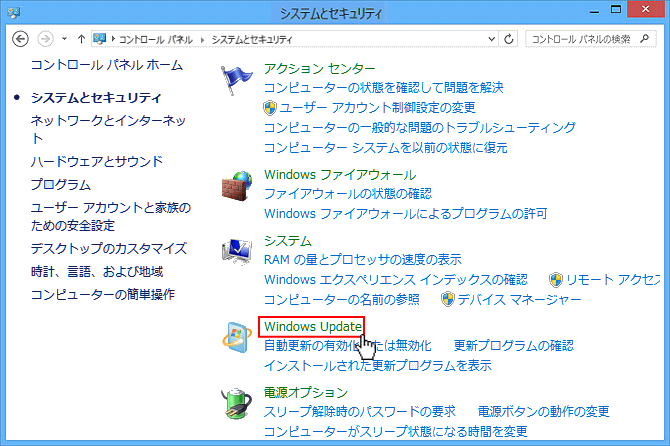Open recent locations dropdown arrow
This screenshot has height=446, width=670.
click(x=64, y=39)
